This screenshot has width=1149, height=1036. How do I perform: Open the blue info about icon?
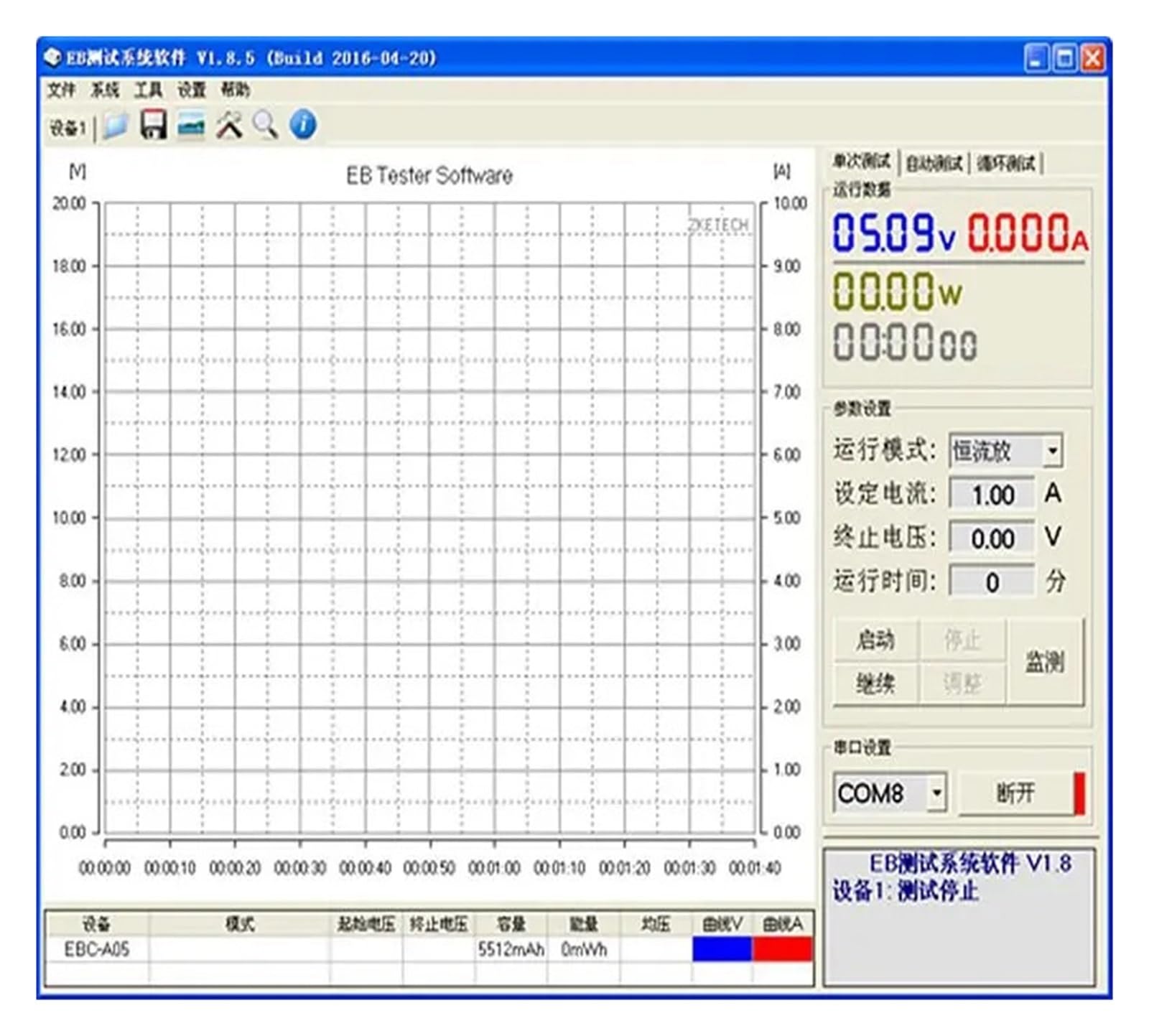coord(303,124)
